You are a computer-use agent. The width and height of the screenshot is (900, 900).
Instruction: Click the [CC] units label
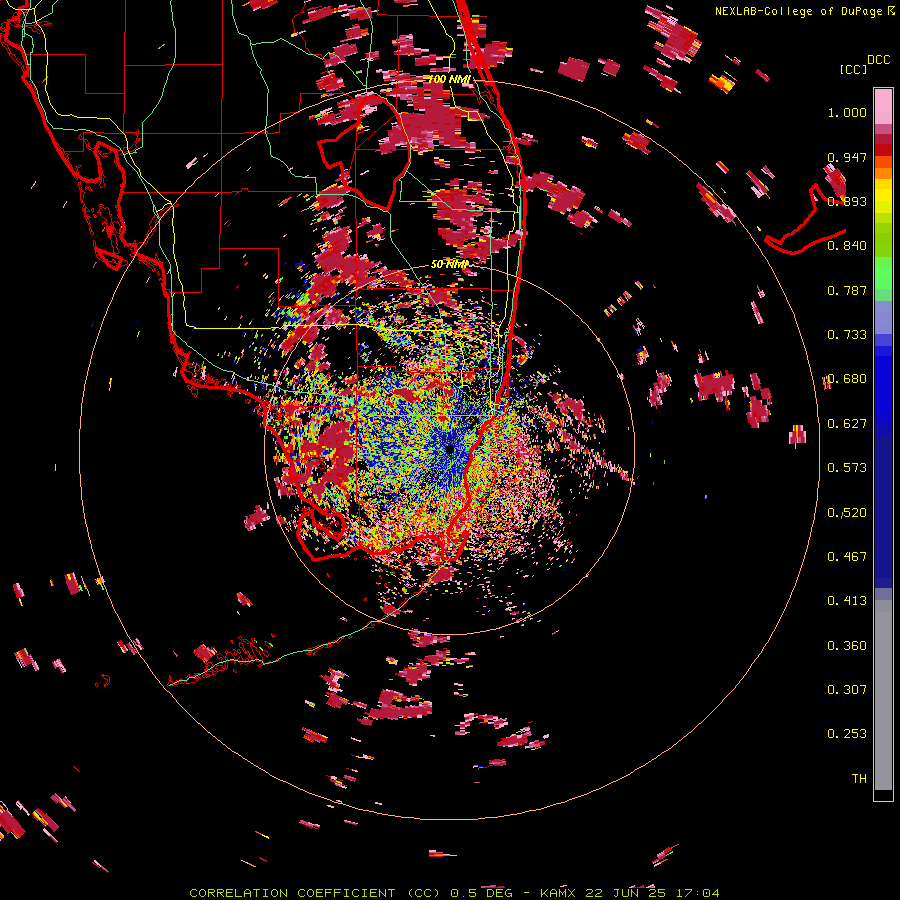853,69
